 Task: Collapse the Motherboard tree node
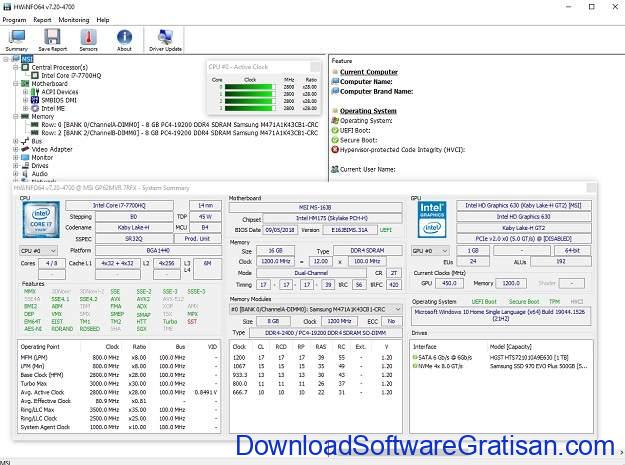click(x=16, y=84)
